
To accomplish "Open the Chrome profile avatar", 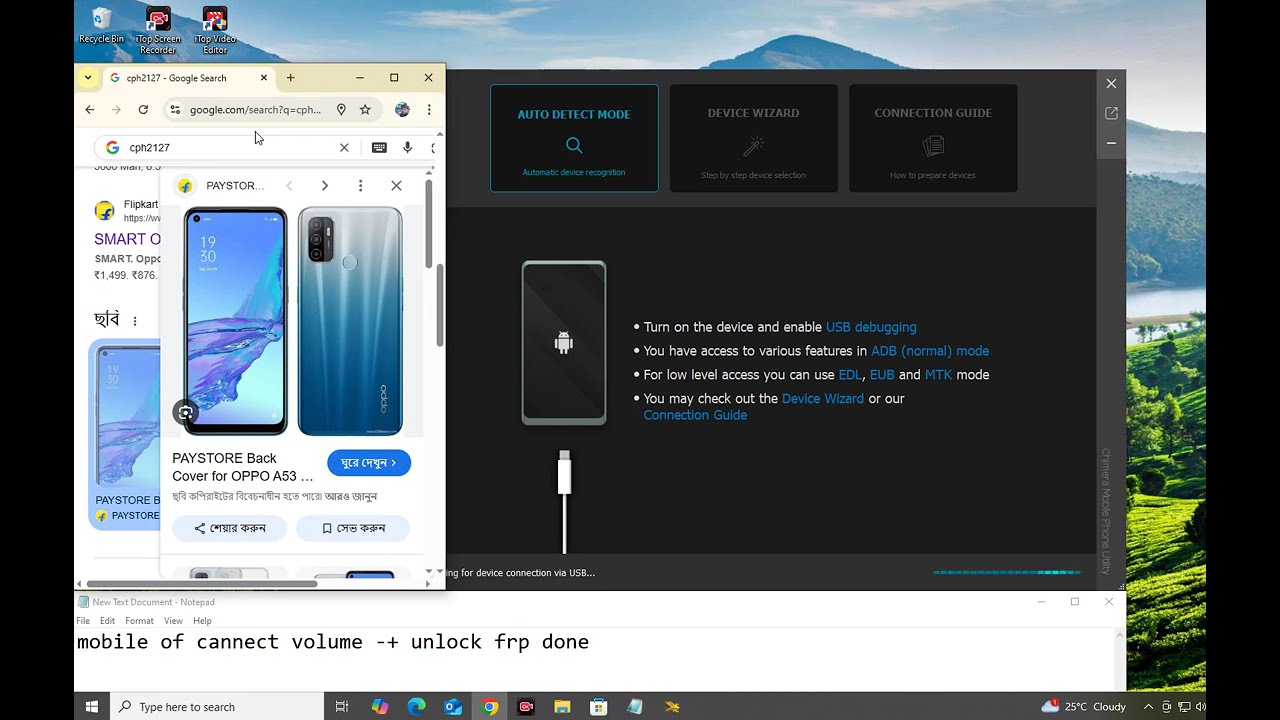I will [402, 110].
